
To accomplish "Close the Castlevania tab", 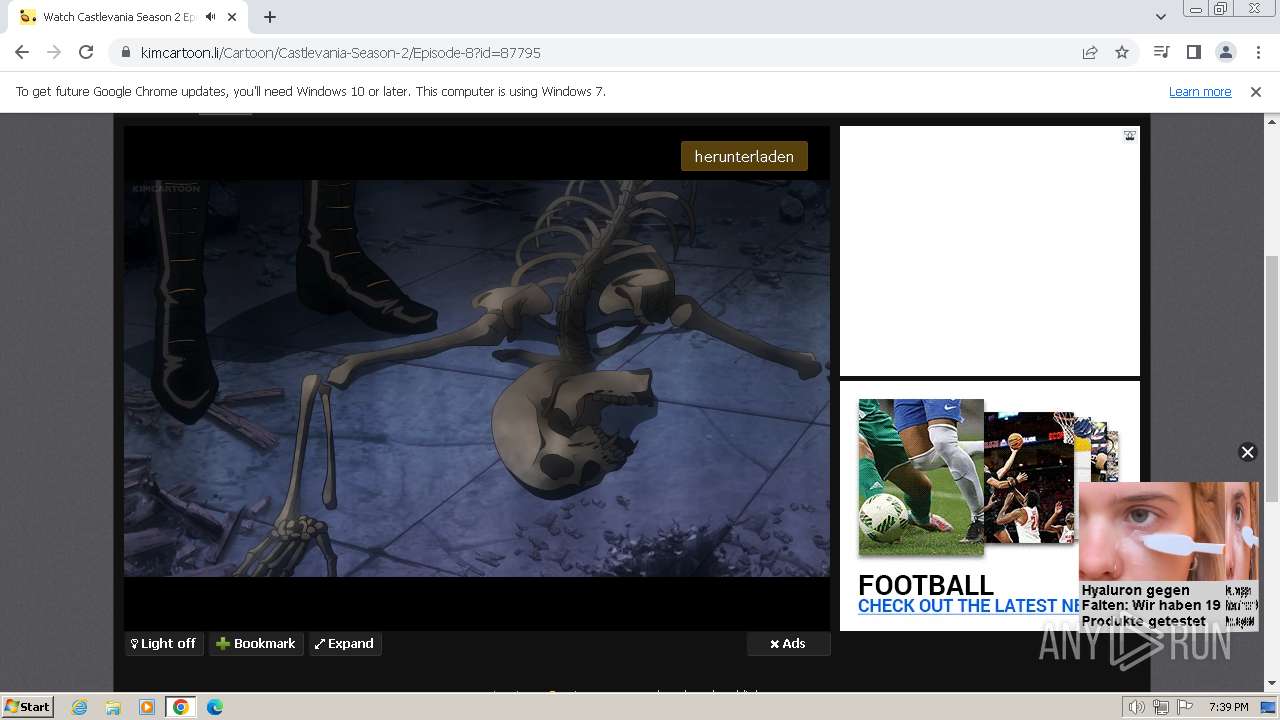I will point(233,17).
